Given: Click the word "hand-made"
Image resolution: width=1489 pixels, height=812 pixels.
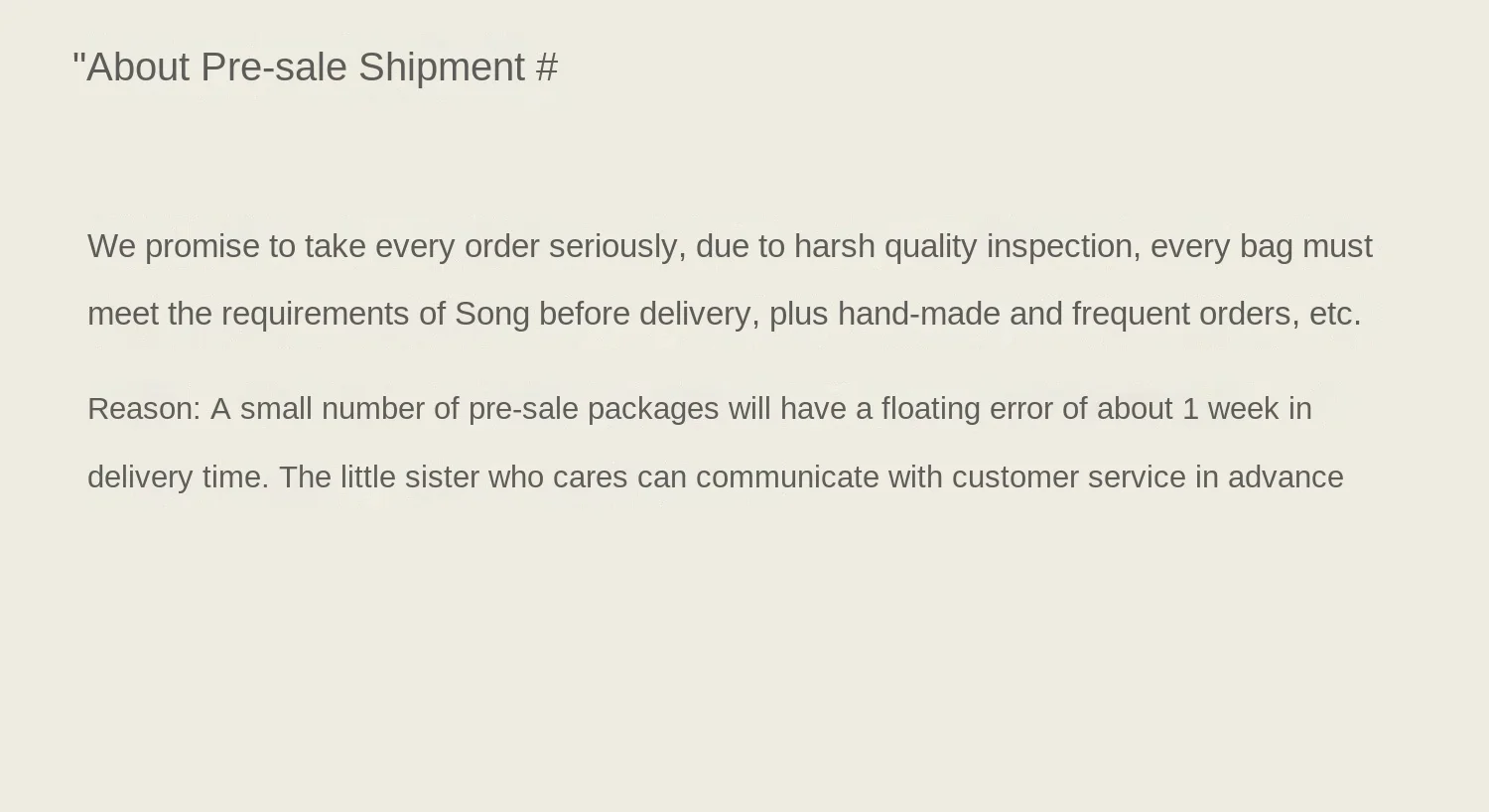Looking at the screenshot, I should point(918,314).
